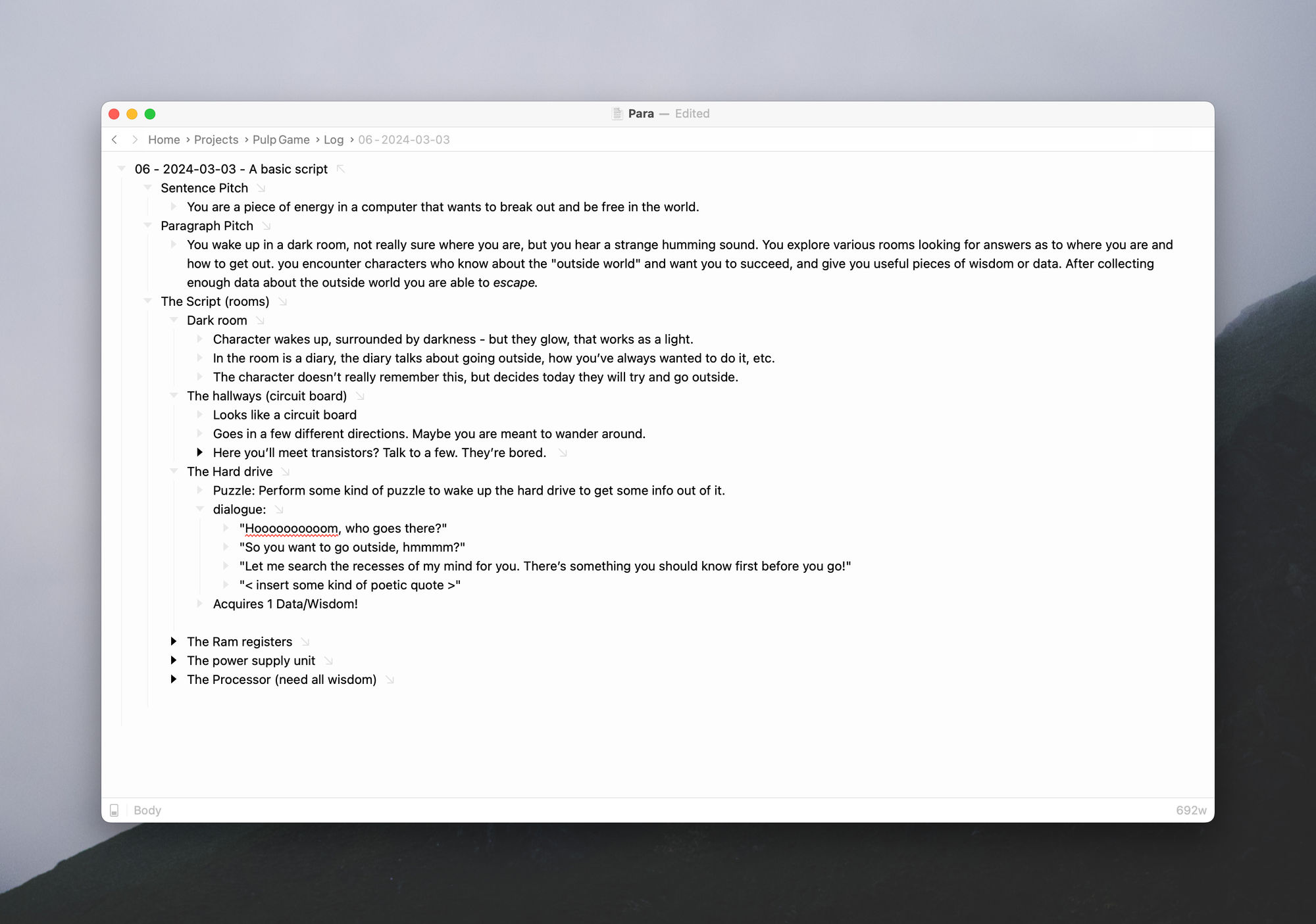Click focus-out arrow next to title row
Viewport: 1316px width, 924px height.
click(x=341, y=169)
